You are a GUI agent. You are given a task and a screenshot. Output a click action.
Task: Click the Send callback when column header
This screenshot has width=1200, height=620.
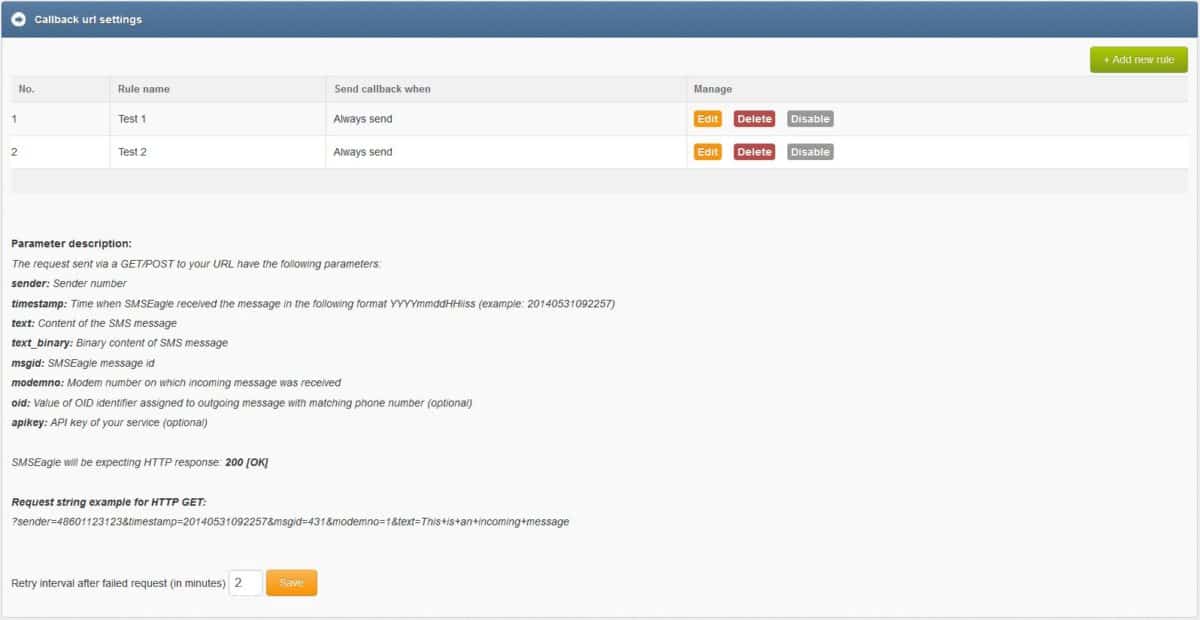(382, 89)
